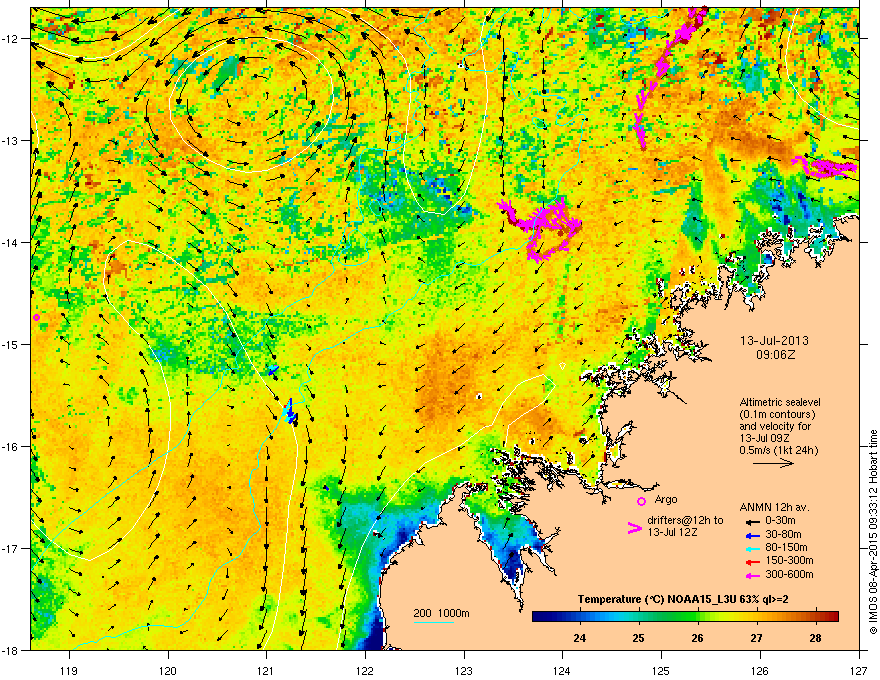Click the '80-150m' depth label
Image resolution: width=880 pixels, height=680 pixels.
pyautogui.click(x=786, y=548)
